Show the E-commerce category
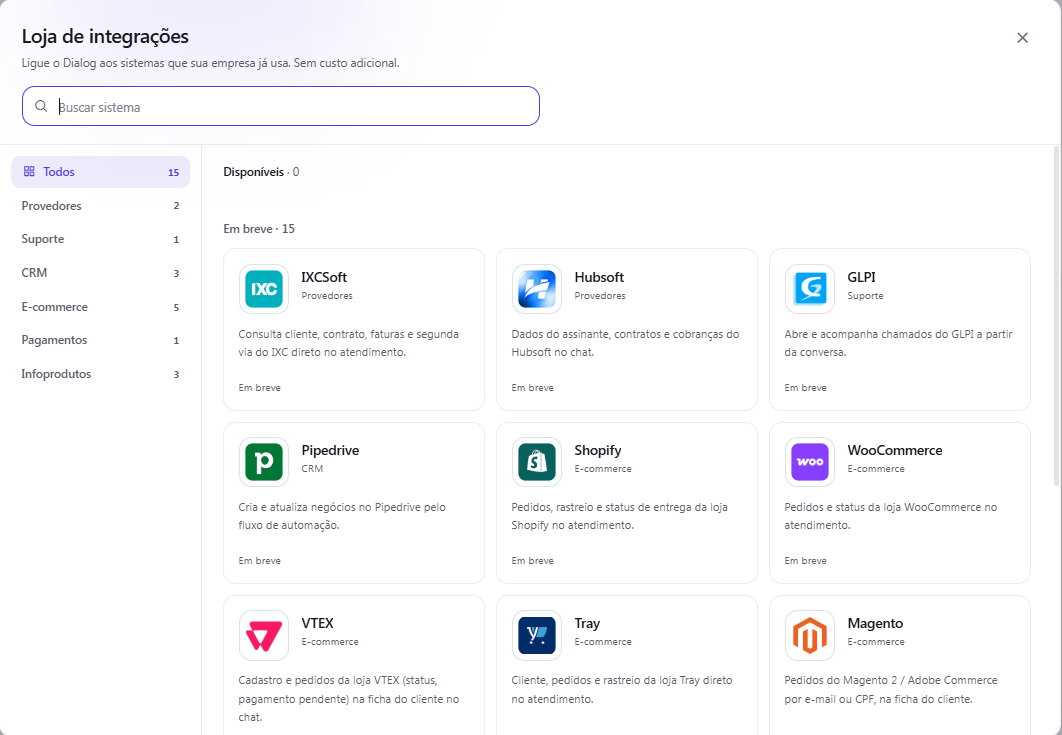This screenshot has width=1062, height=735. [100, 307]
